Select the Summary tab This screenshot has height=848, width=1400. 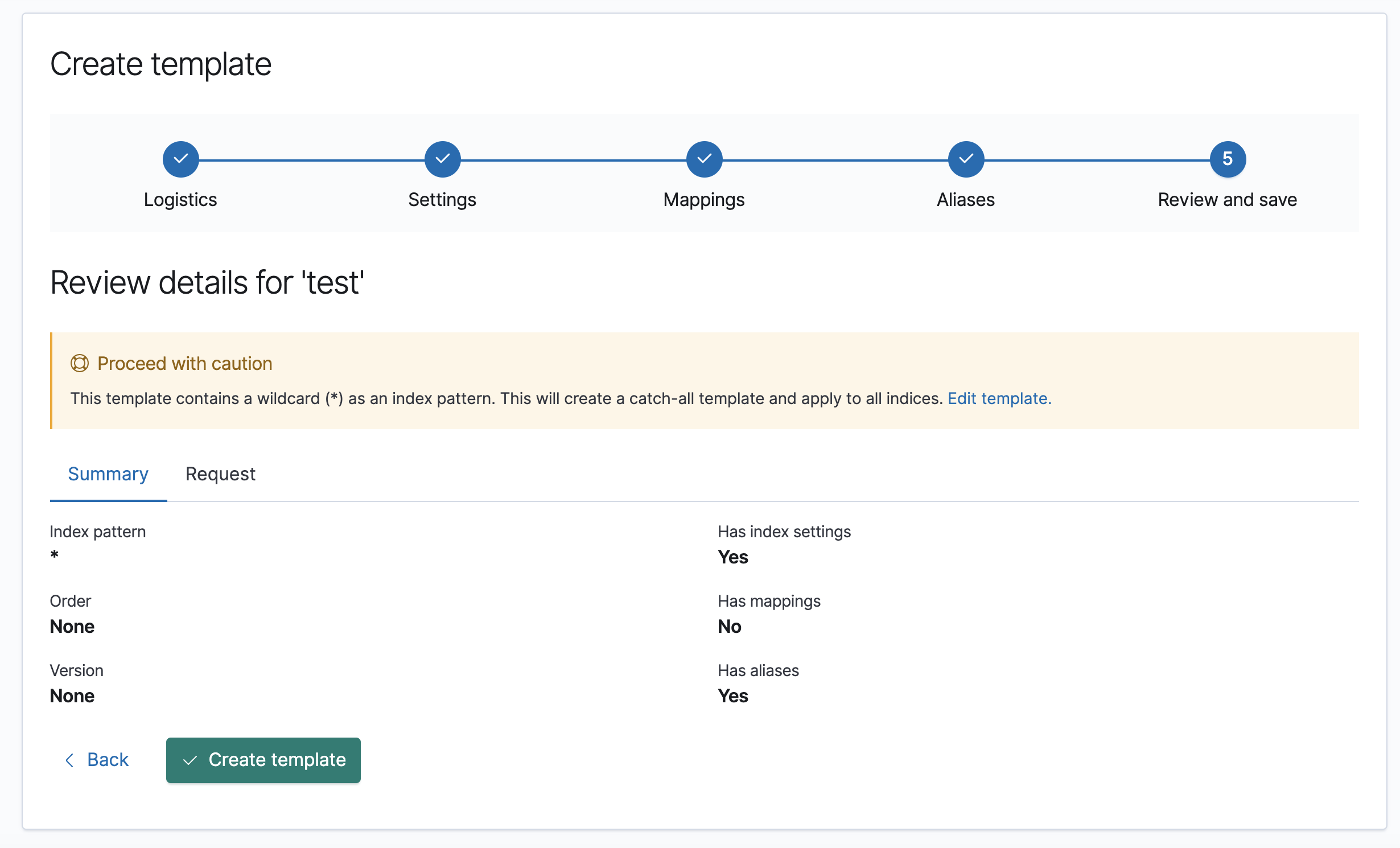tap(108, 474)
